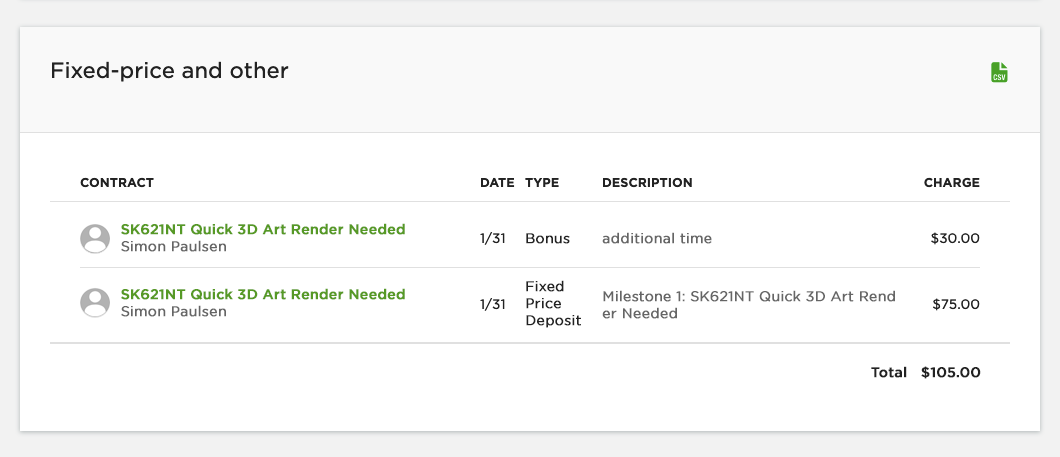
Task: Select Simon Paulsen name in the Bonus row
Action: click(173, 246)
